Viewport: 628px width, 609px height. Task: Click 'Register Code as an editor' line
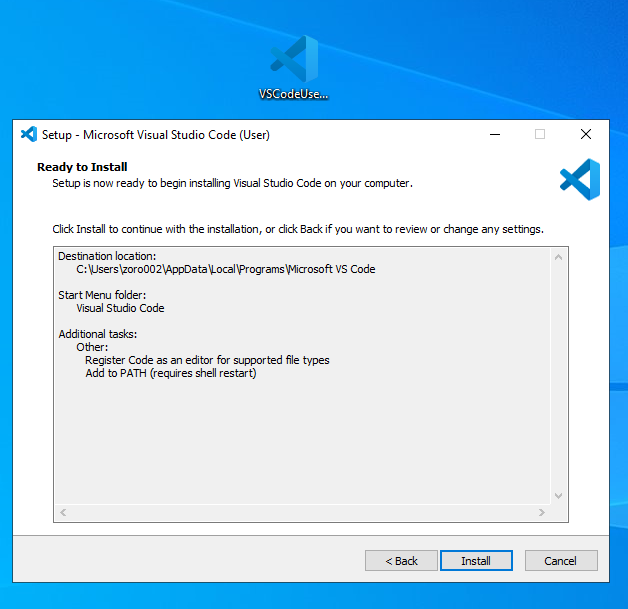click(207, 360)
